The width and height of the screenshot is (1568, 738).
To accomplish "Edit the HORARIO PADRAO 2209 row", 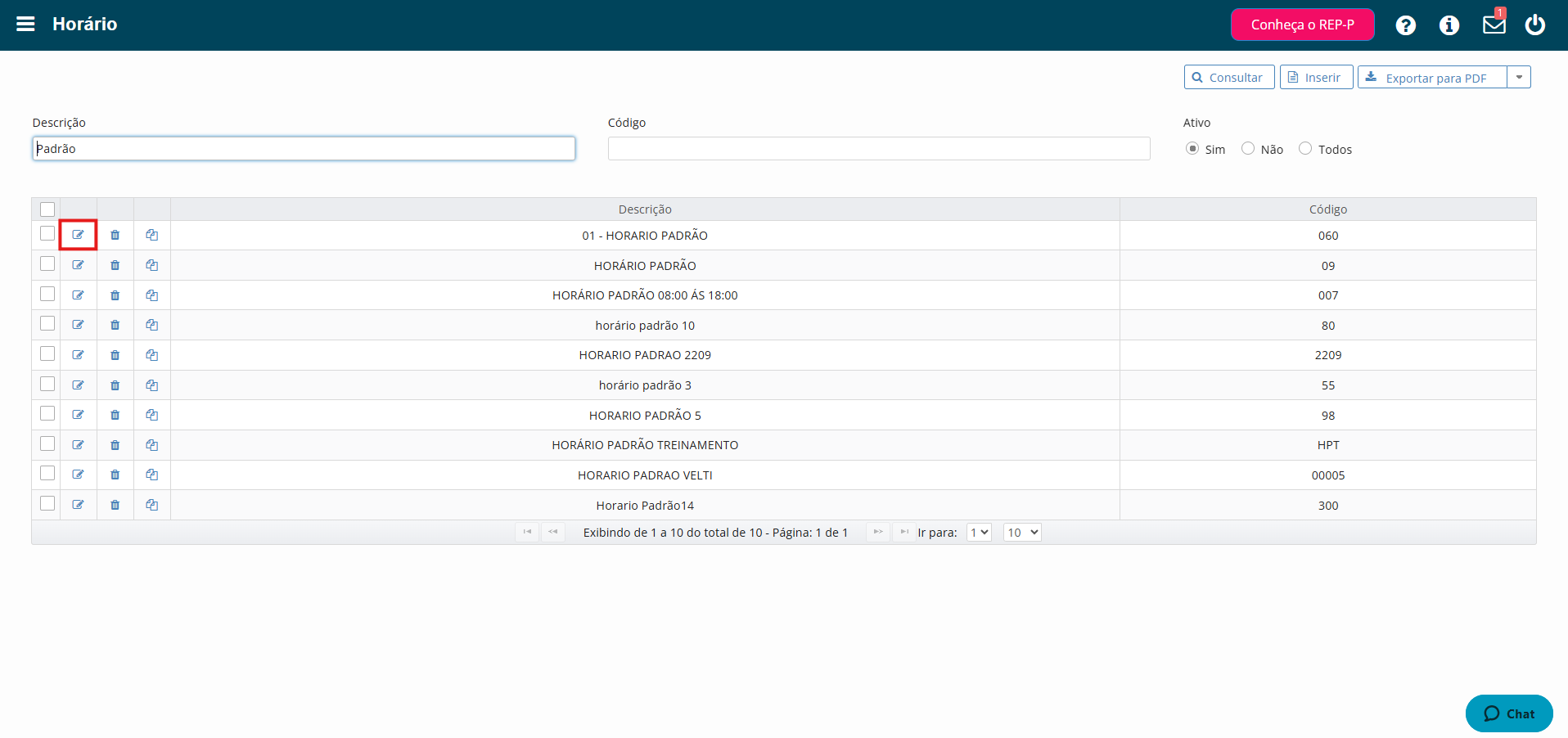I will click(78, 355).
